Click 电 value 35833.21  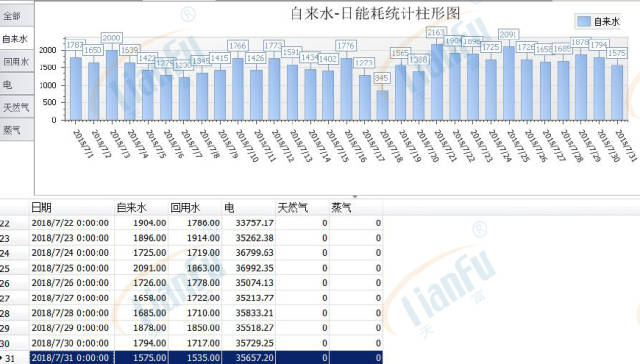pyautogui.click(x=249, y=313)
